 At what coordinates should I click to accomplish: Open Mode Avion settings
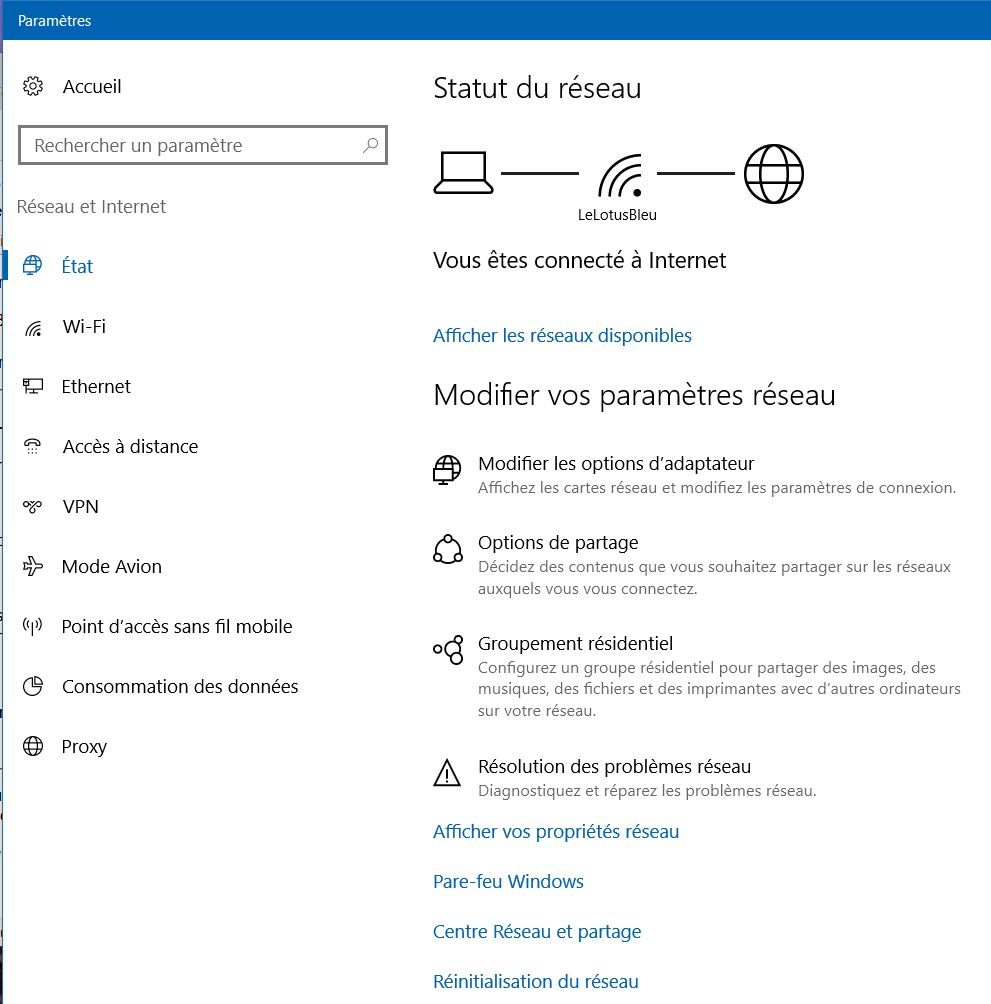click(x=111, y=567)
